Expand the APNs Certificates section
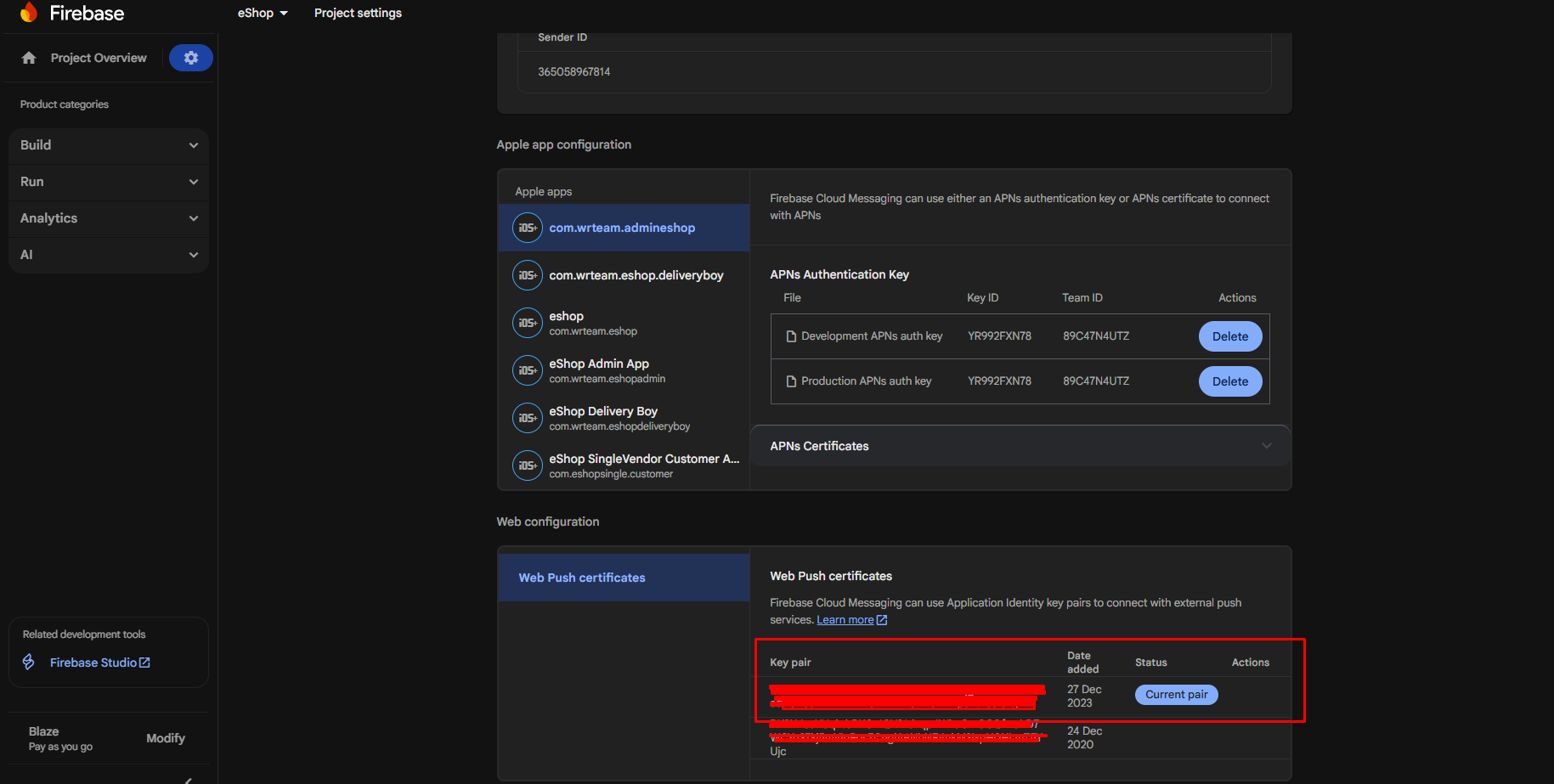The height and width of the screenshot is (784, 1554). 1020,446
